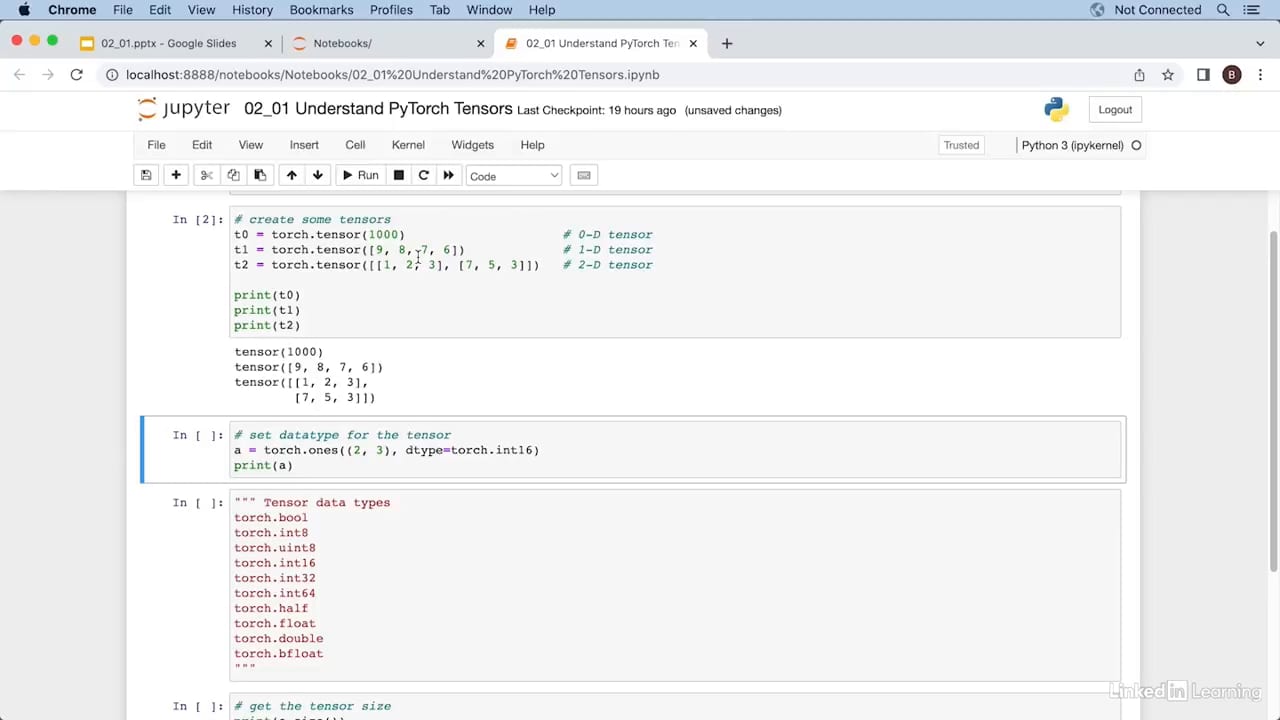The height and width of the screenshot is (720, 1280).
Task: Log out of Jupyter
Action: 1115,110
